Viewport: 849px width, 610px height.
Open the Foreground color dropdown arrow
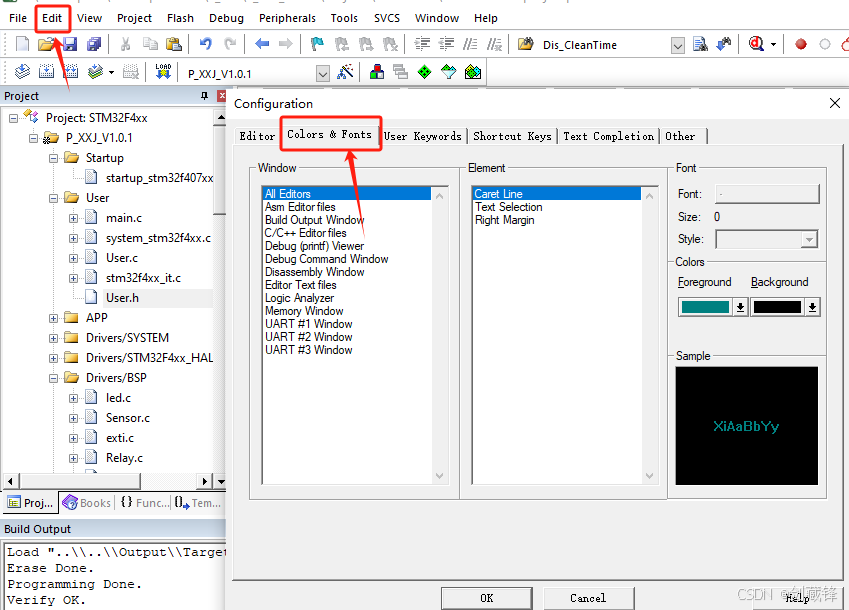[x=740, y=307]
